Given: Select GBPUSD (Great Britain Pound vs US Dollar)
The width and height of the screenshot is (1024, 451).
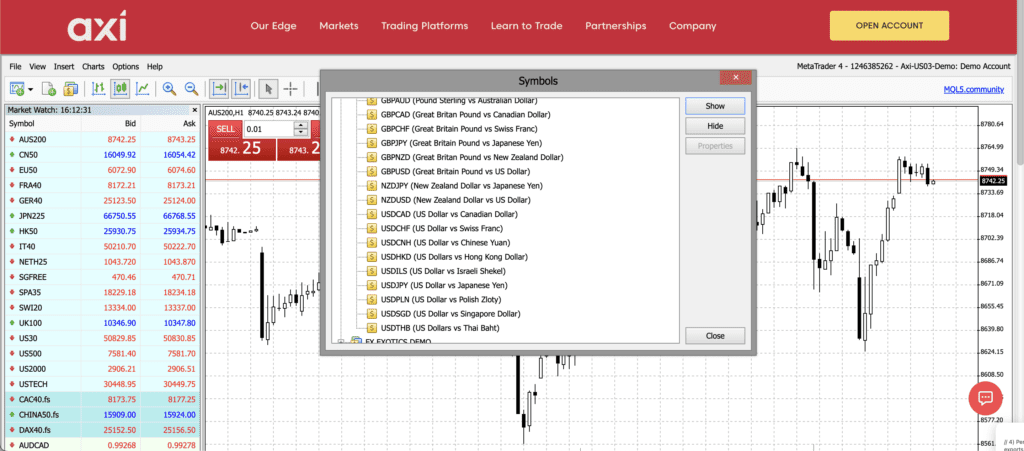Looking at the screenshot, I should pyautogui.click(x=455, y=172).
